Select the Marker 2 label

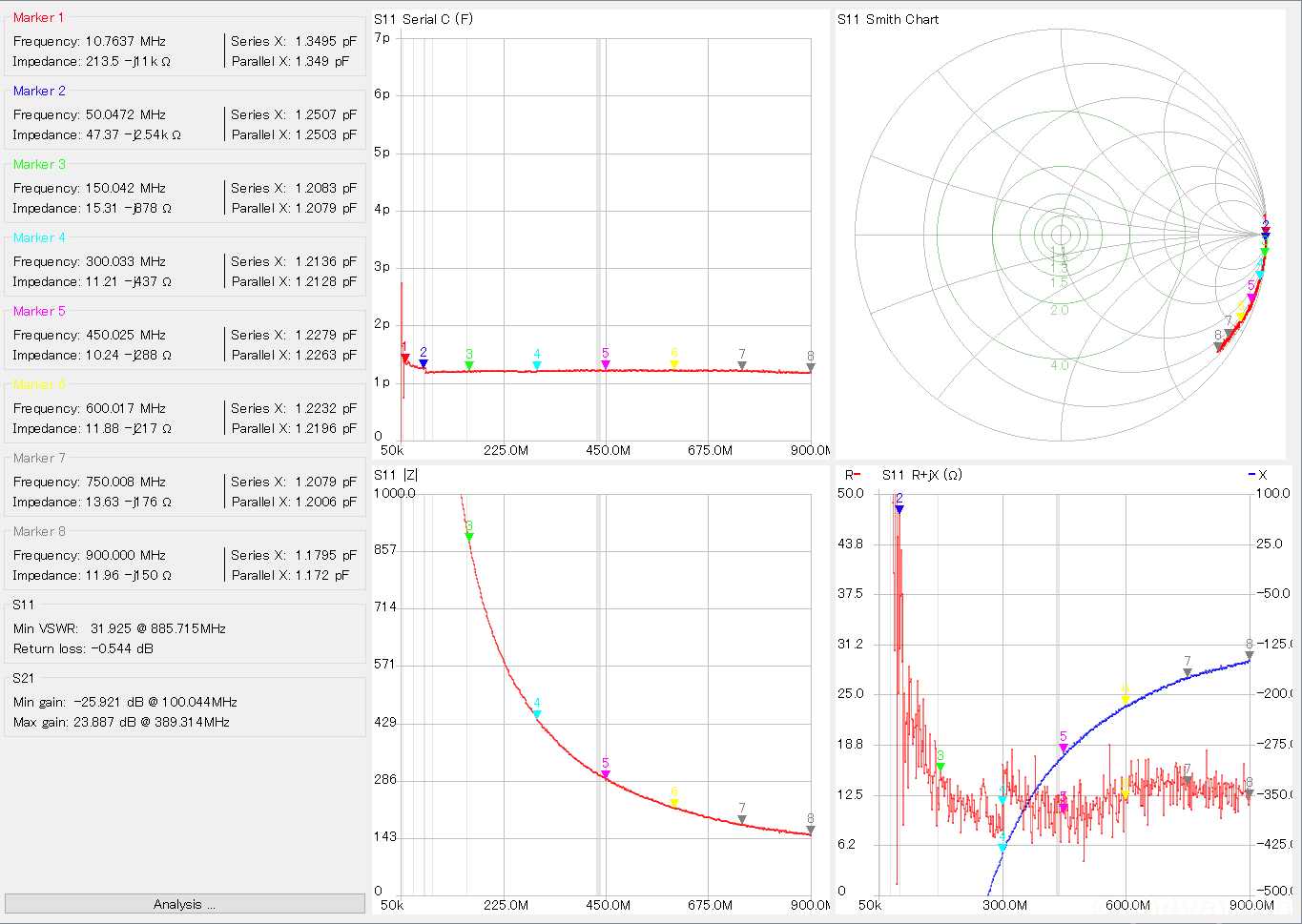[39, 91]
